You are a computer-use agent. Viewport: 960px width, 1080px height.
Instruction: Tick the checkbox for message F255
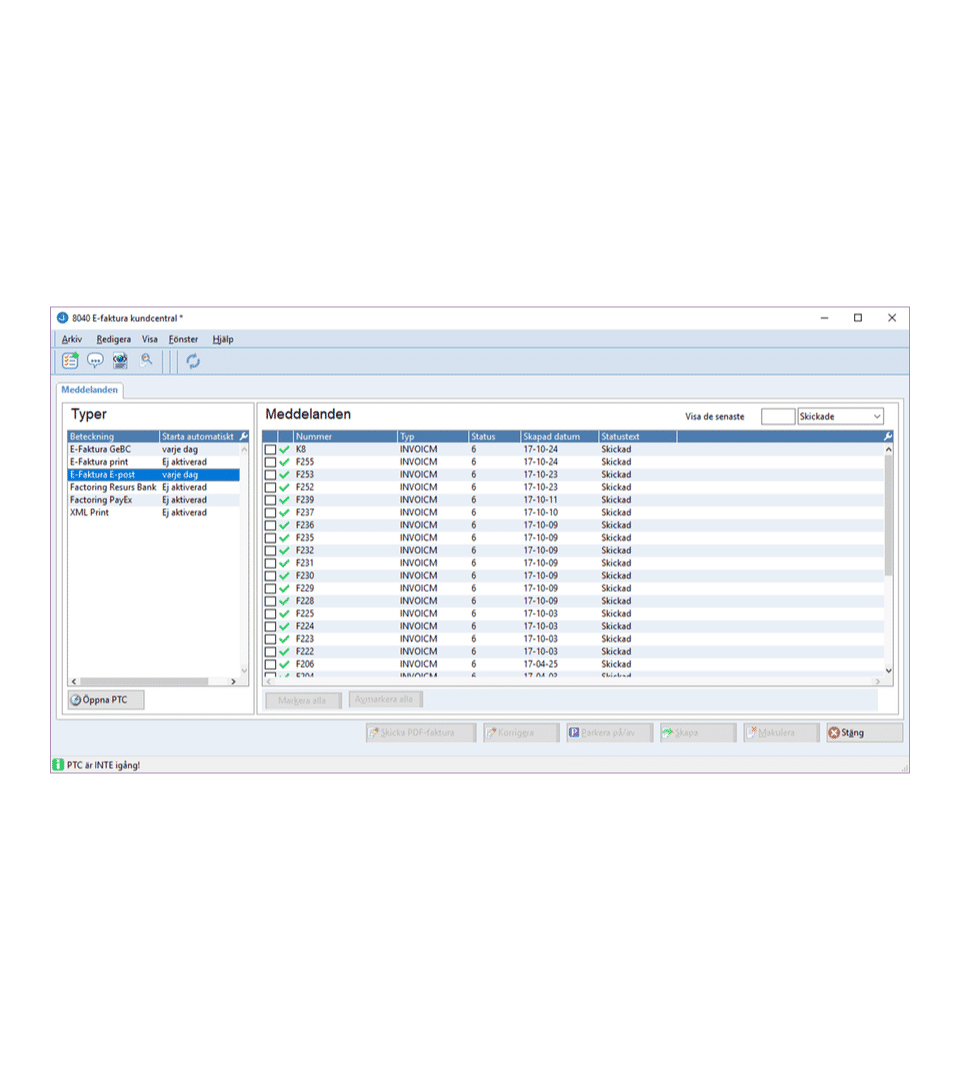270,462
